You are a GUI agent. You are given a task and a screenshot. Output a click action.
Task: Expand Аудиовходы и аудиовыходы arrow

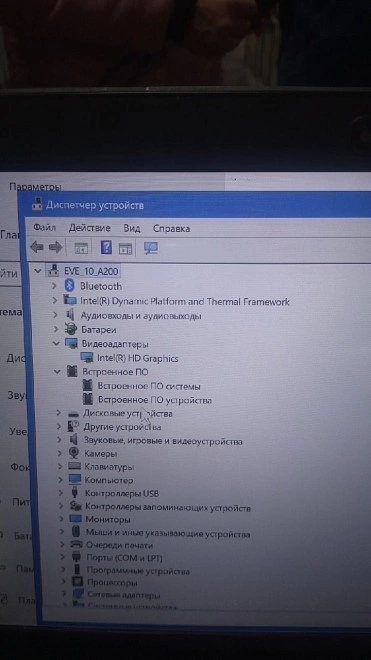tap(55, 315)
